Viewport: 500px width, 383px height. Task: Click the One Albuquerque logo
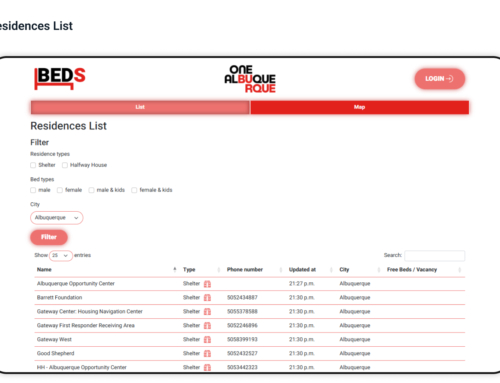[x=250, y=79]
